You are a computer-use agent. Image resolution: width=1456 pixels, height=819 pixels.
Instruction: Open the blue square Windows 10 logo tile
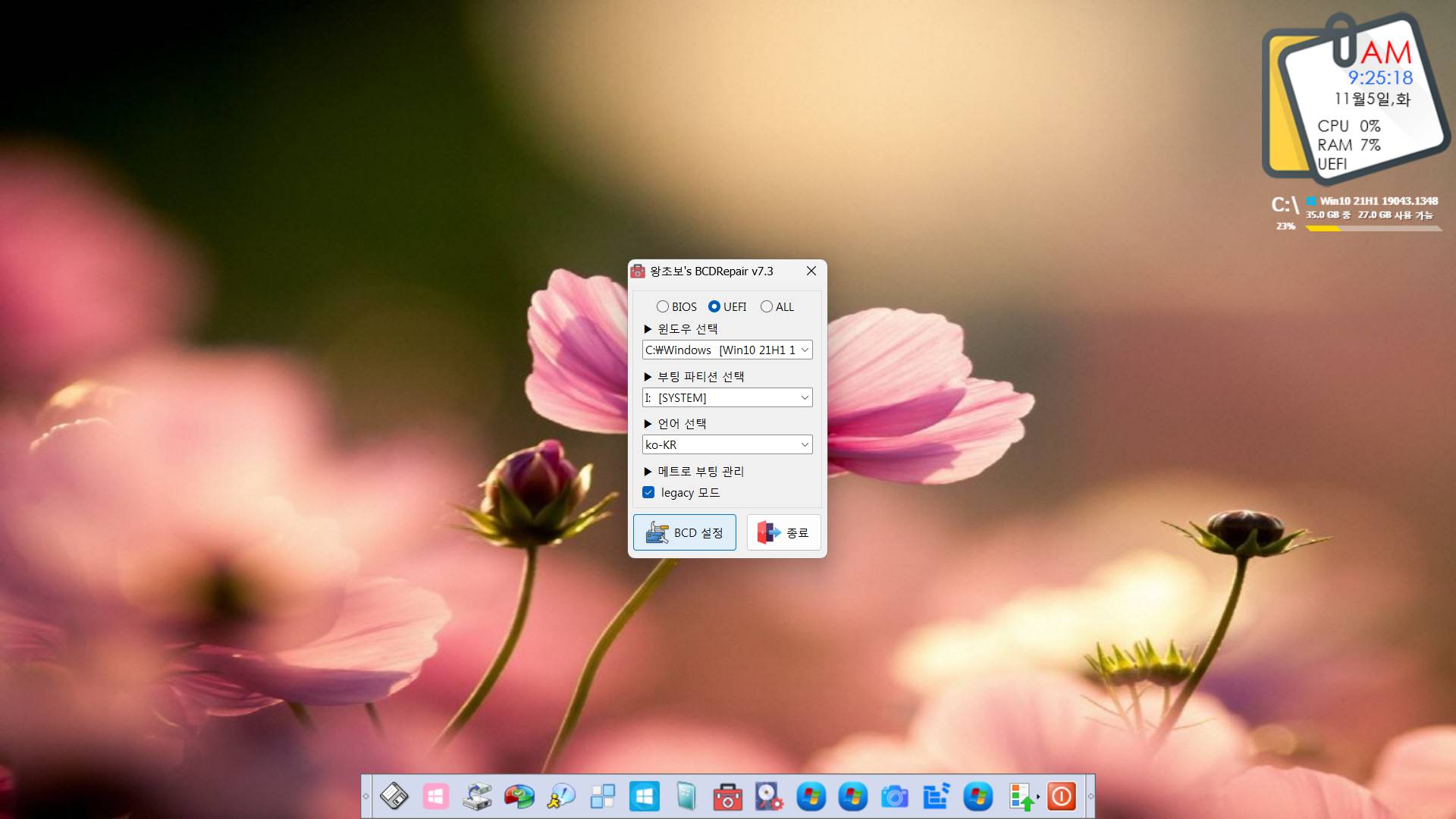[x=645, y=796]
